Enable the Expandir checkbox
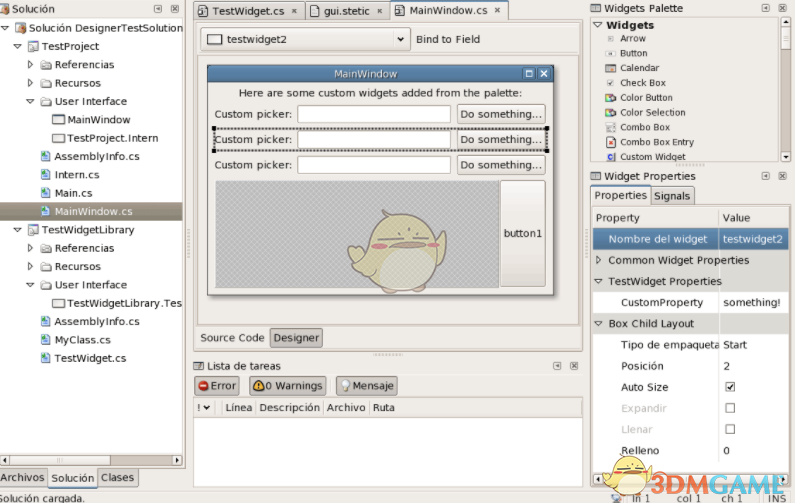 [x=730, y=408]
